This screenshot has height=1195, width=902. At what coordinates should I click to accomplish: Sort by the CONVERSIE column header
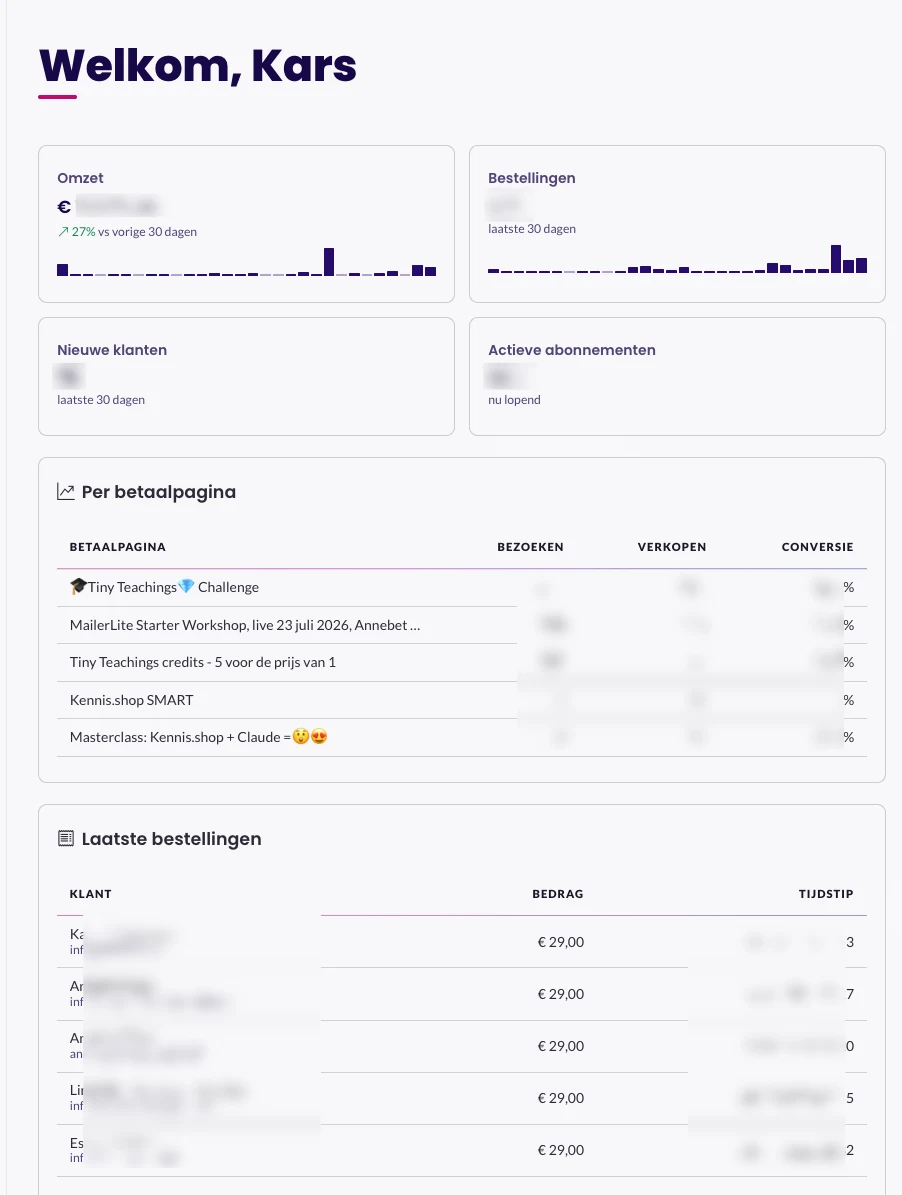click(817, 546)
